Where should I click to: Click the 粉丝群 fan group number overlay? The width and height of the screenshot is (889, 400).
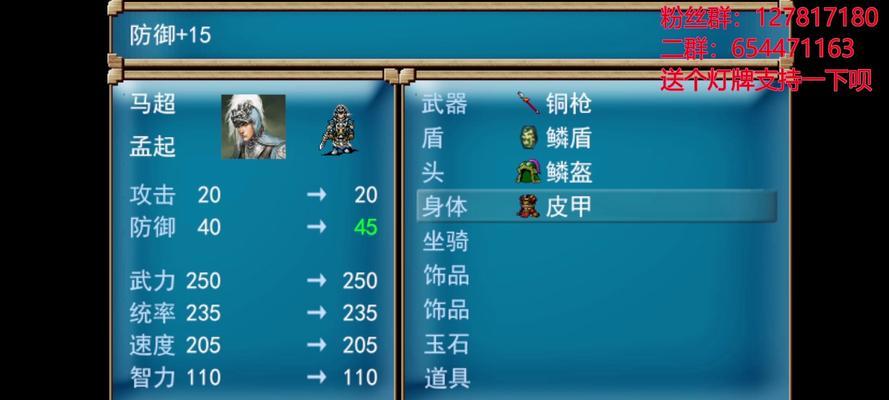(769, 18)
